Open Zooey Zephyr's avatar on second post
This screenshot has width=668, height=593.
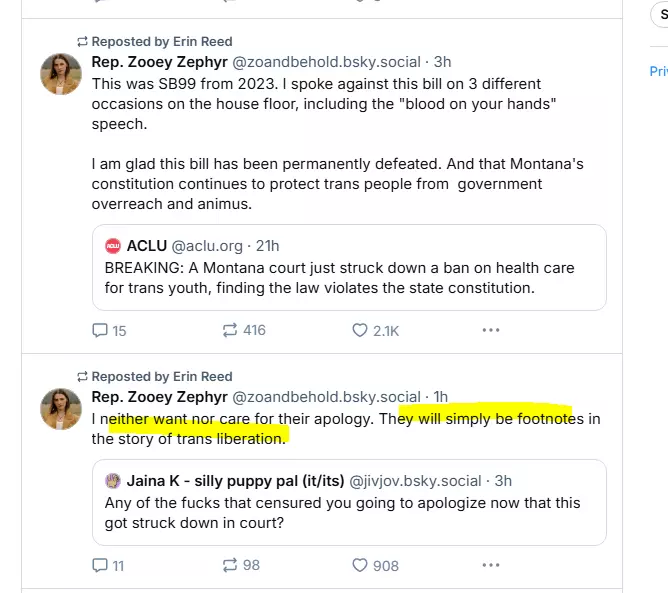click(60, 410)
